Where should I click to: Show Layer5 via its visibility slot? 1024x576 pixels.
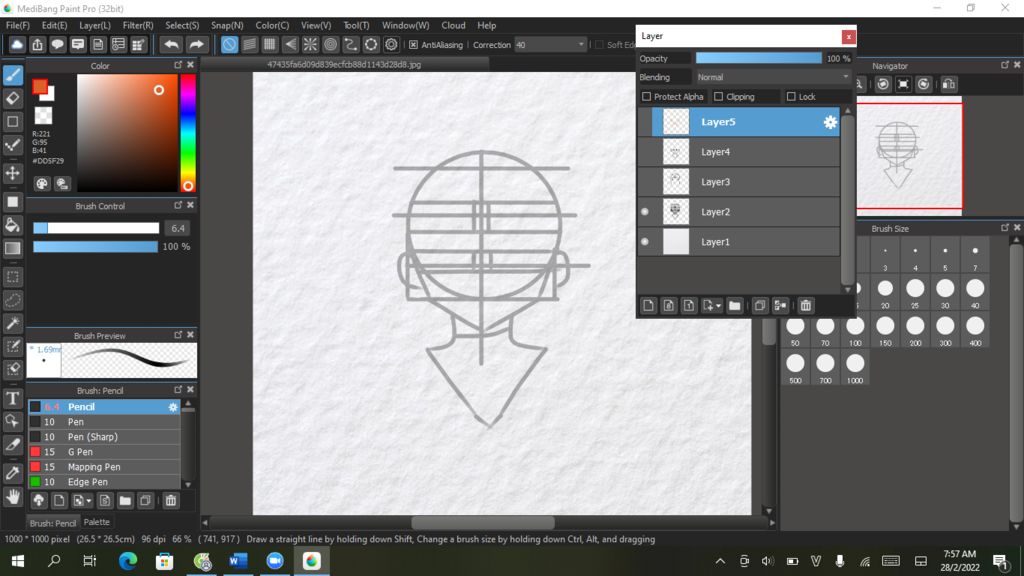[x=645, y=122]
